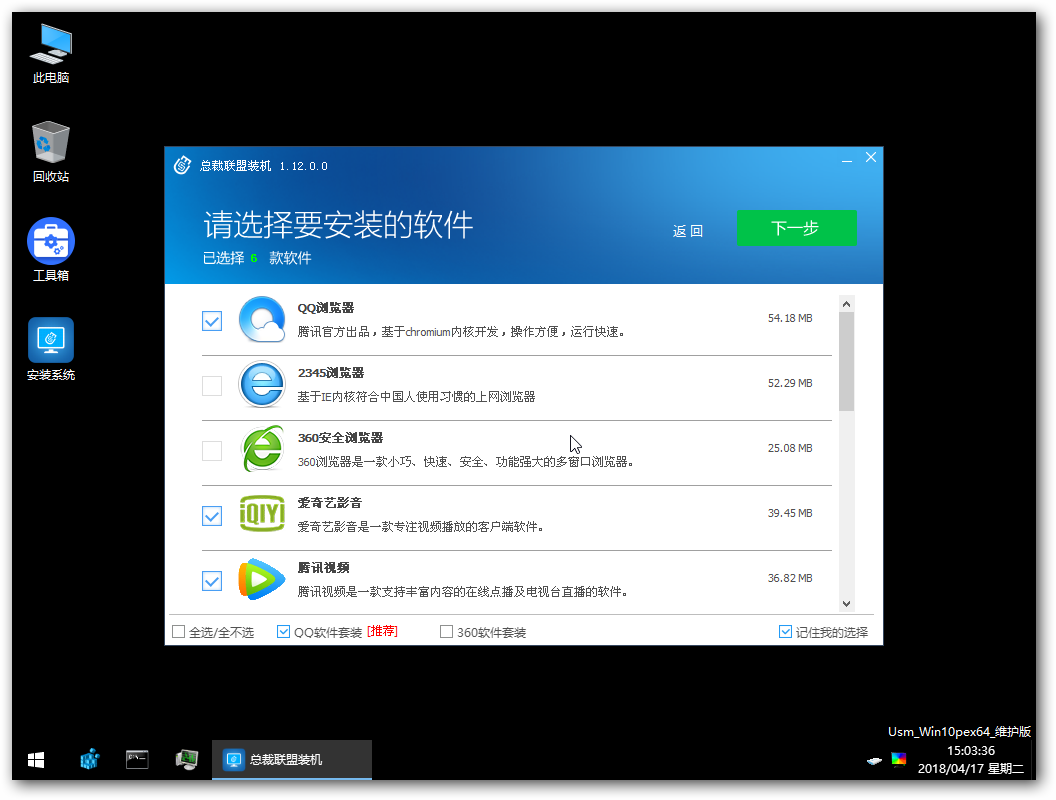Click the 360安全浏览器 title text
The width and height of the screenshot is (1056, 800).
click(340, 438)
